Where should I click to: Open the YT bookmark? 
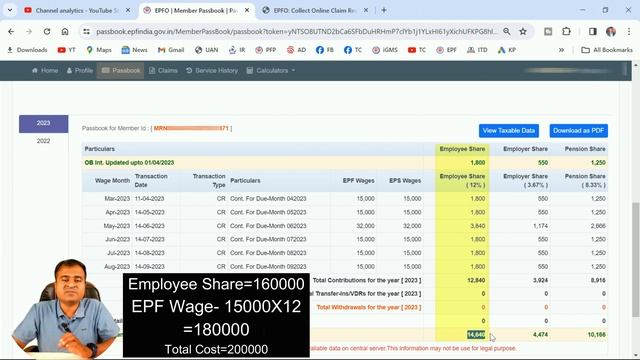click(67, 50)
